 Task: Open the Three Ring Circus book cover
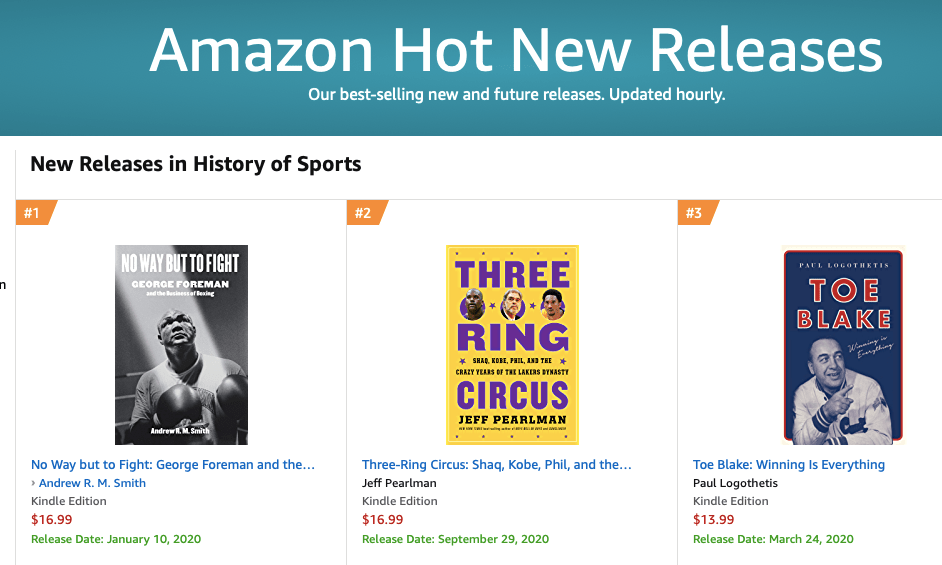[512, 345]
